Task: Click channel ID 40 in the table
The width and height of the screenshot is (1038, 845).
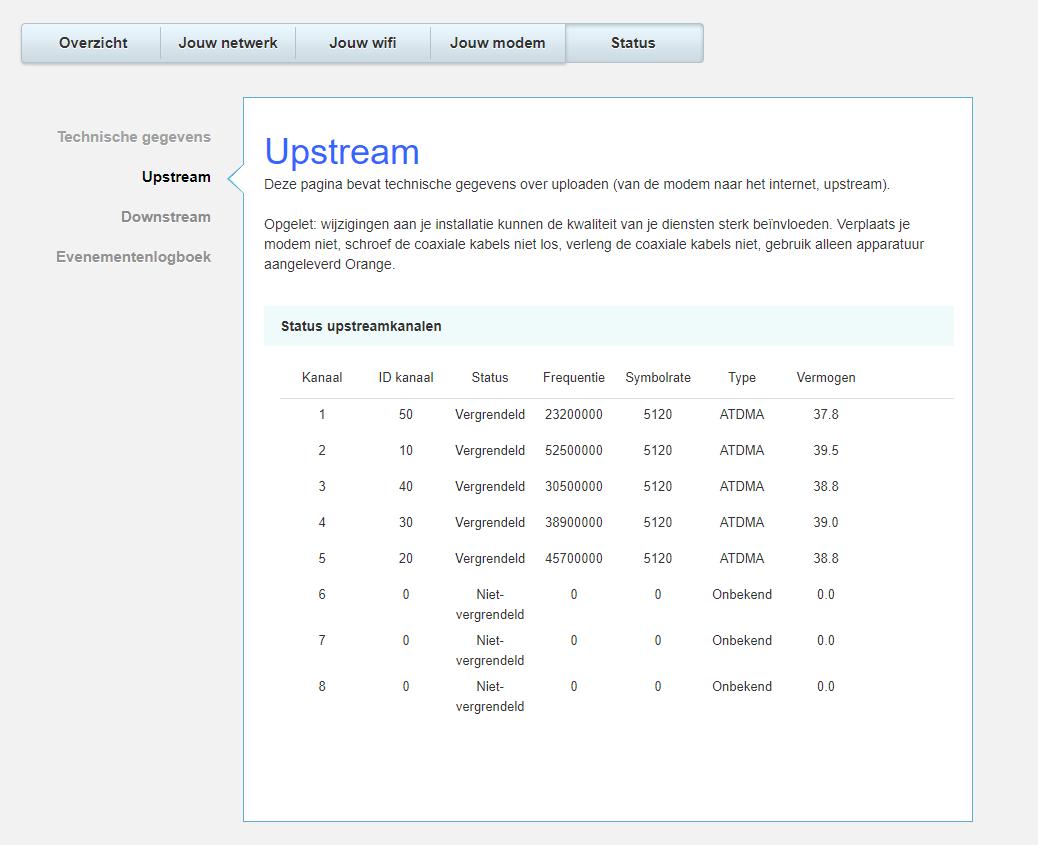Action: pos(406,486)
